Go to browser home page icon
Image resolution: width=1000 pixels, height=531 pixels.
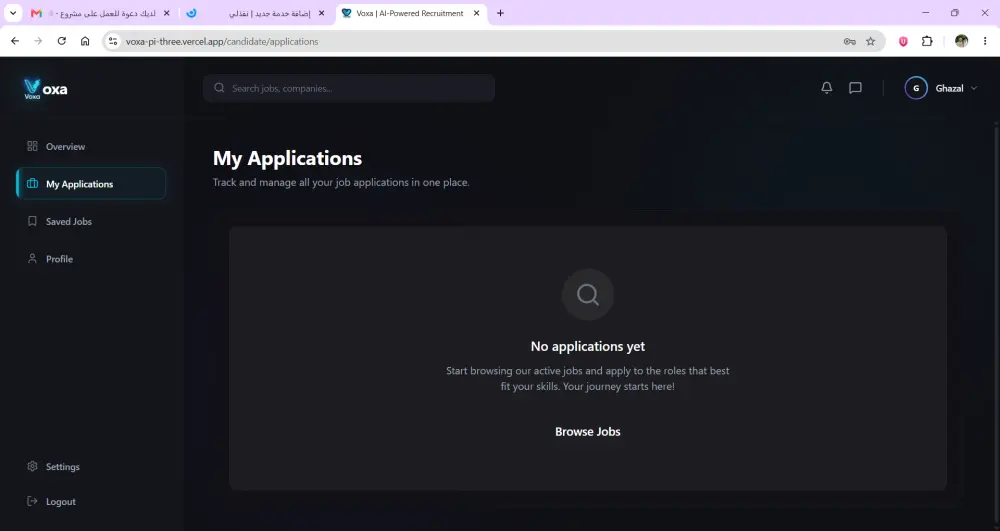tap(85, 41)
